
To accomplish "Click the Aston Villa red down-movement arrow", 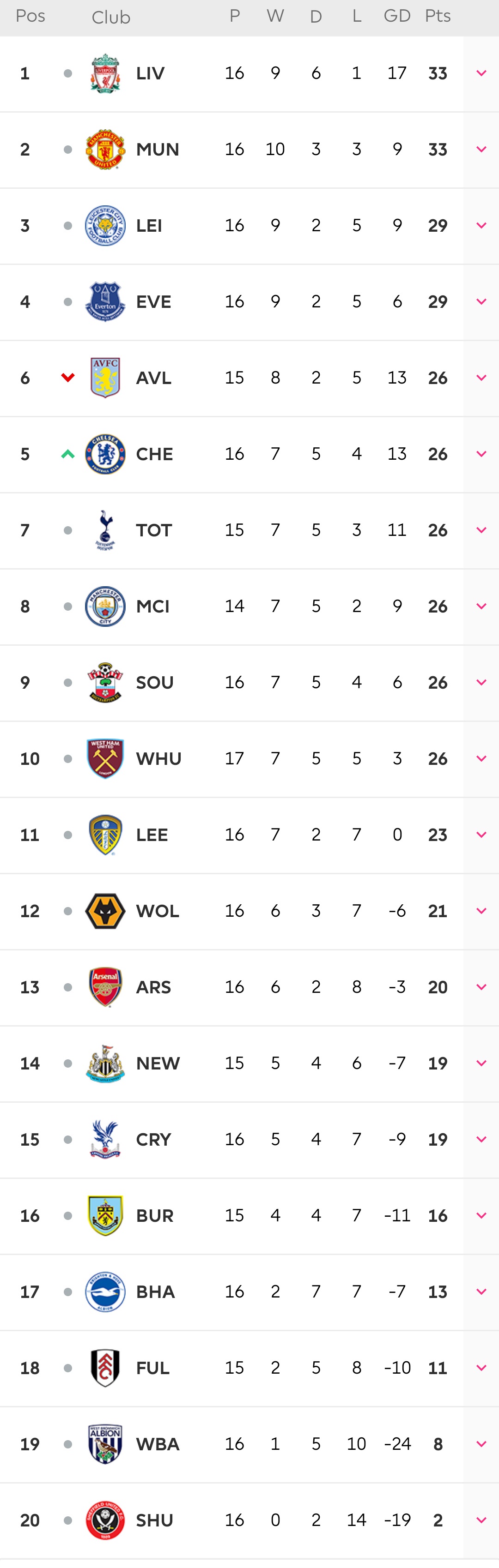I will (x=67, y=378).
